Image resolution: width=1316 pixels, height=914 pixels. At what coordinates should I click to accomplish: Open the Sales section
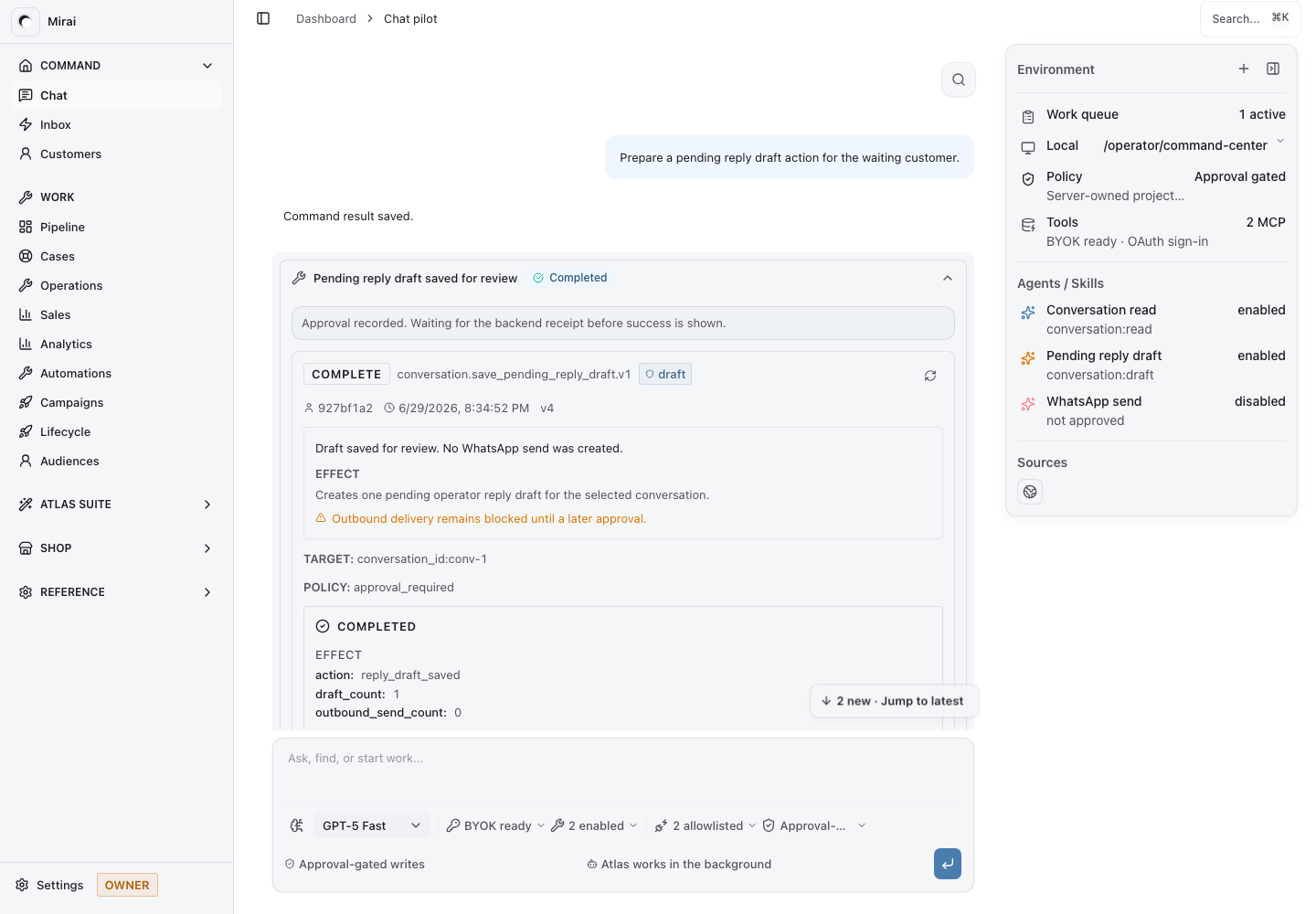[118, 314]
